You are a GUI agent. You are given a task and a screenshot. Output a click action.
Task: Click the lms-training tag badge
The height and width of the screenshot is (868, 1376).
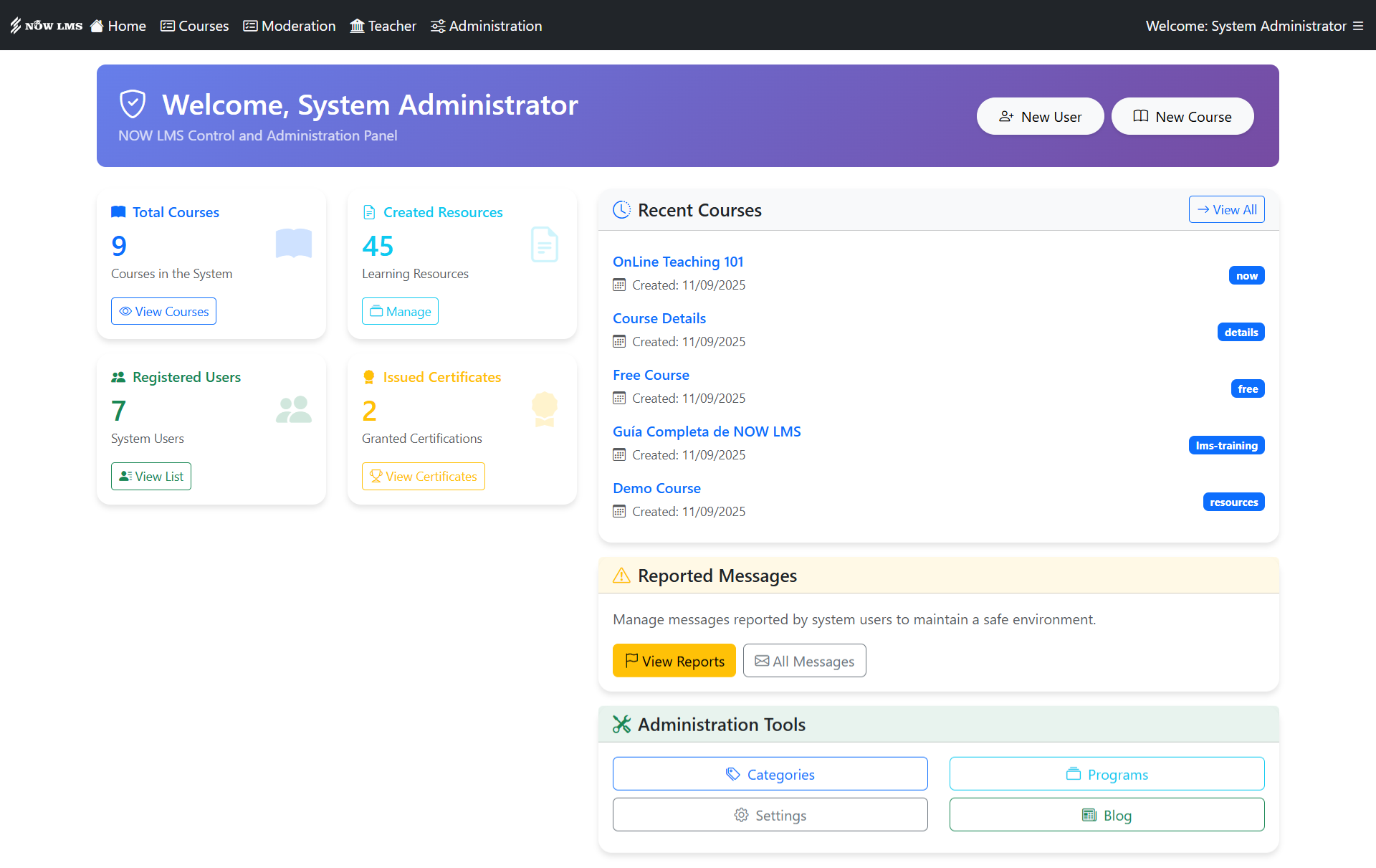[1226, 446]
